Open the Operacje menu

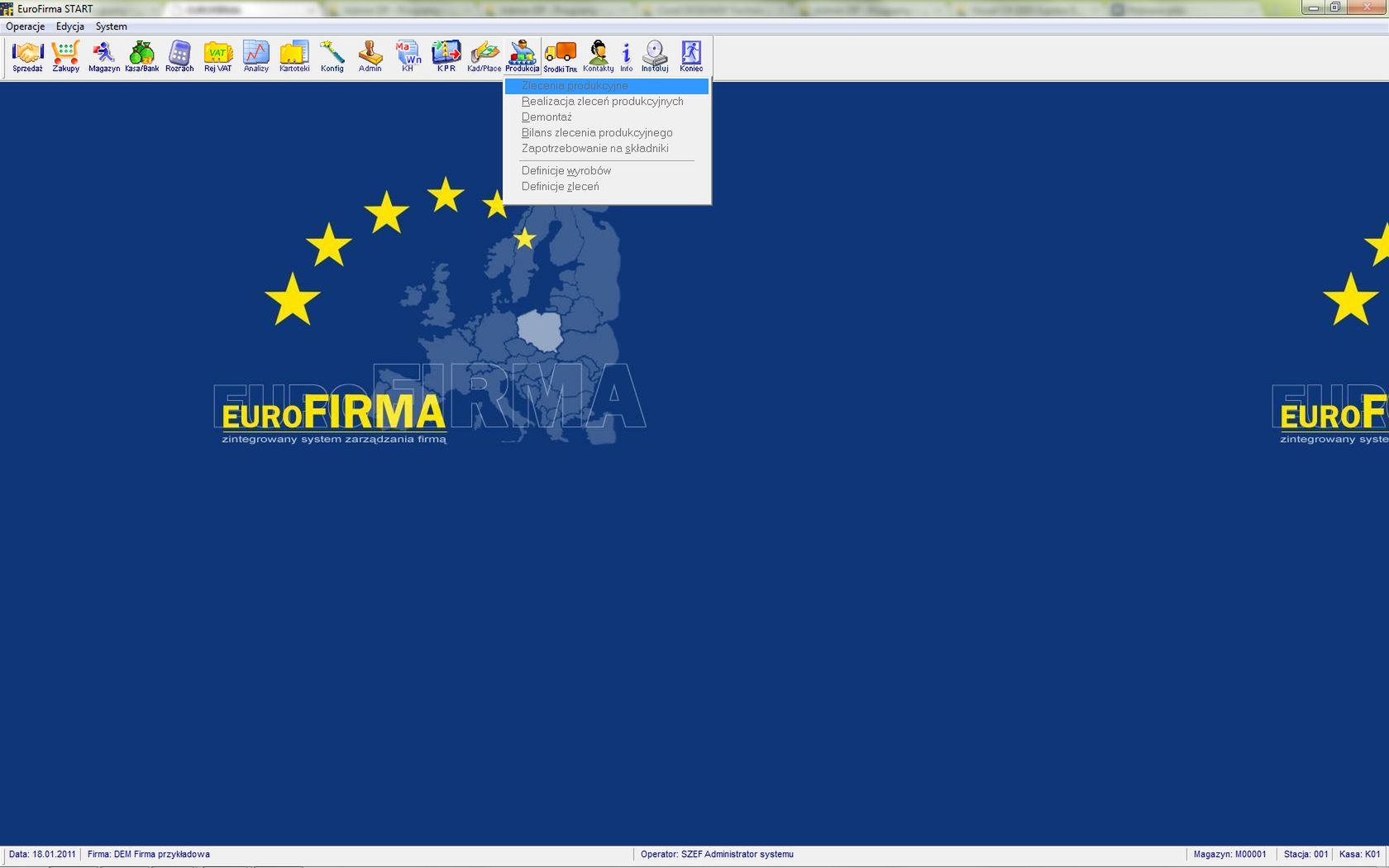coord(26,26)
